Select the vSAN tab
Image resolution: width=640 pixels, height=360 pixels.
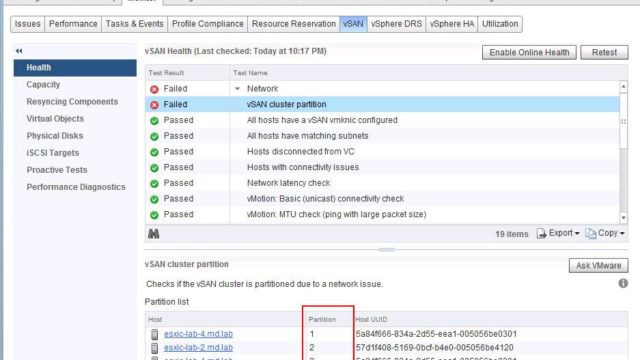(353, 24)
